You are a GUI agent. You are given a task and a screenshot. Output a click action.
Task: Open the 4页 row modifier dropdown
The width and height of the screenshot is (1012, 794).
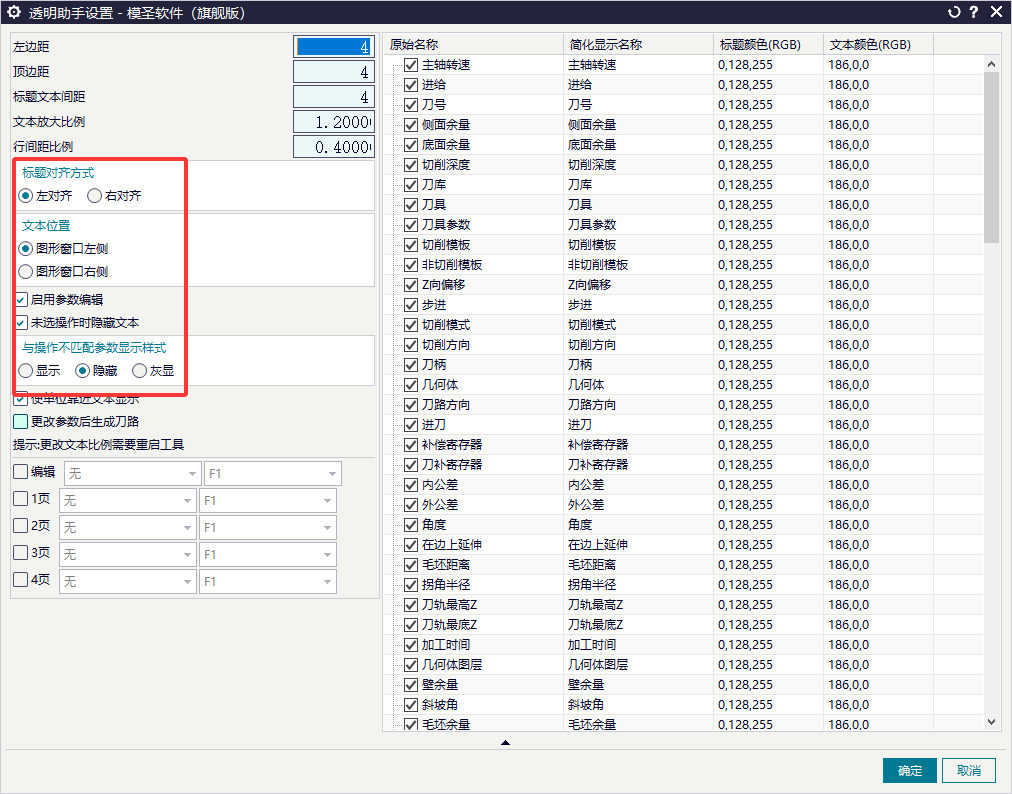127,582
